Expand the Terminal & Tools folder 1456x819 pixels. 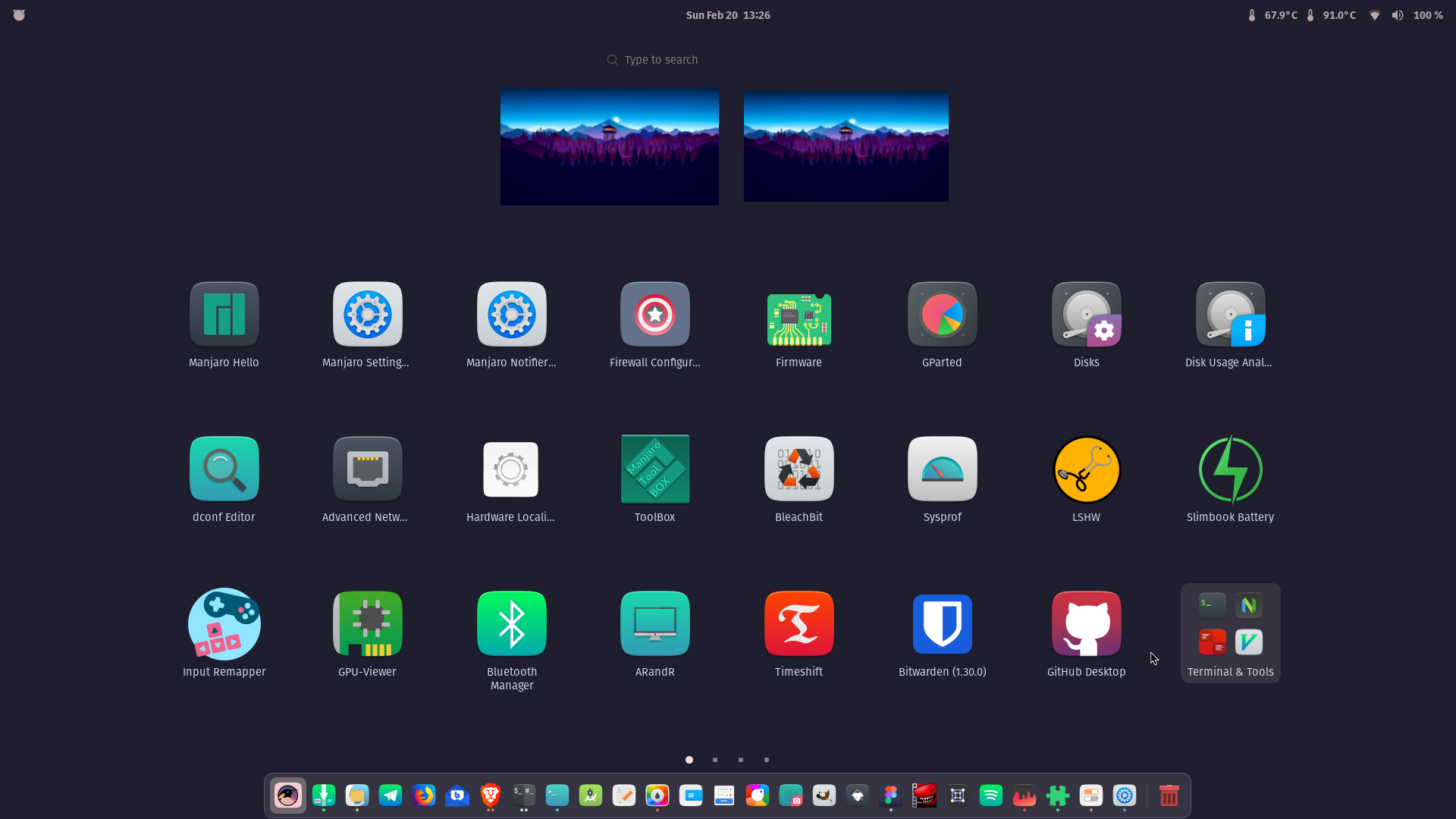(x=1230, y=633)
